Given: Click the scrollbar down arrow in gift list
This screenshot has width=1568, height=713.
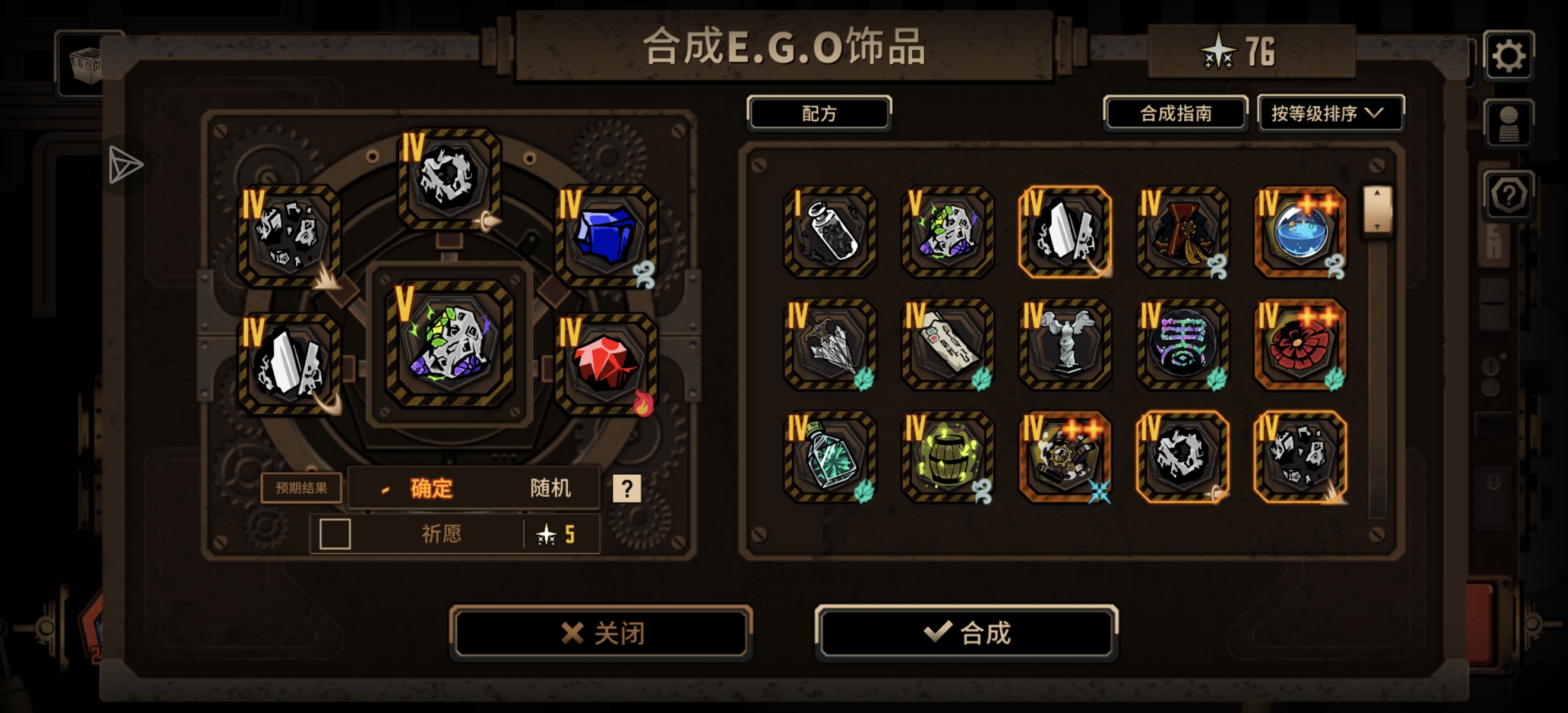Looking at the screenshot, I should [1377, 226].
